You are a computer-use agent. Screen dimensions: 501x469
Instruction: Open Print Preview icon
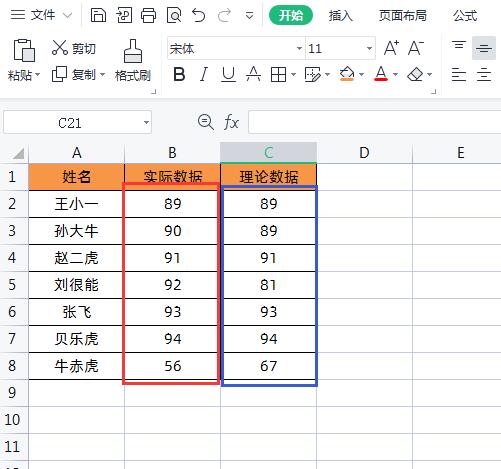pyautogui.click(x=174, y=15)
